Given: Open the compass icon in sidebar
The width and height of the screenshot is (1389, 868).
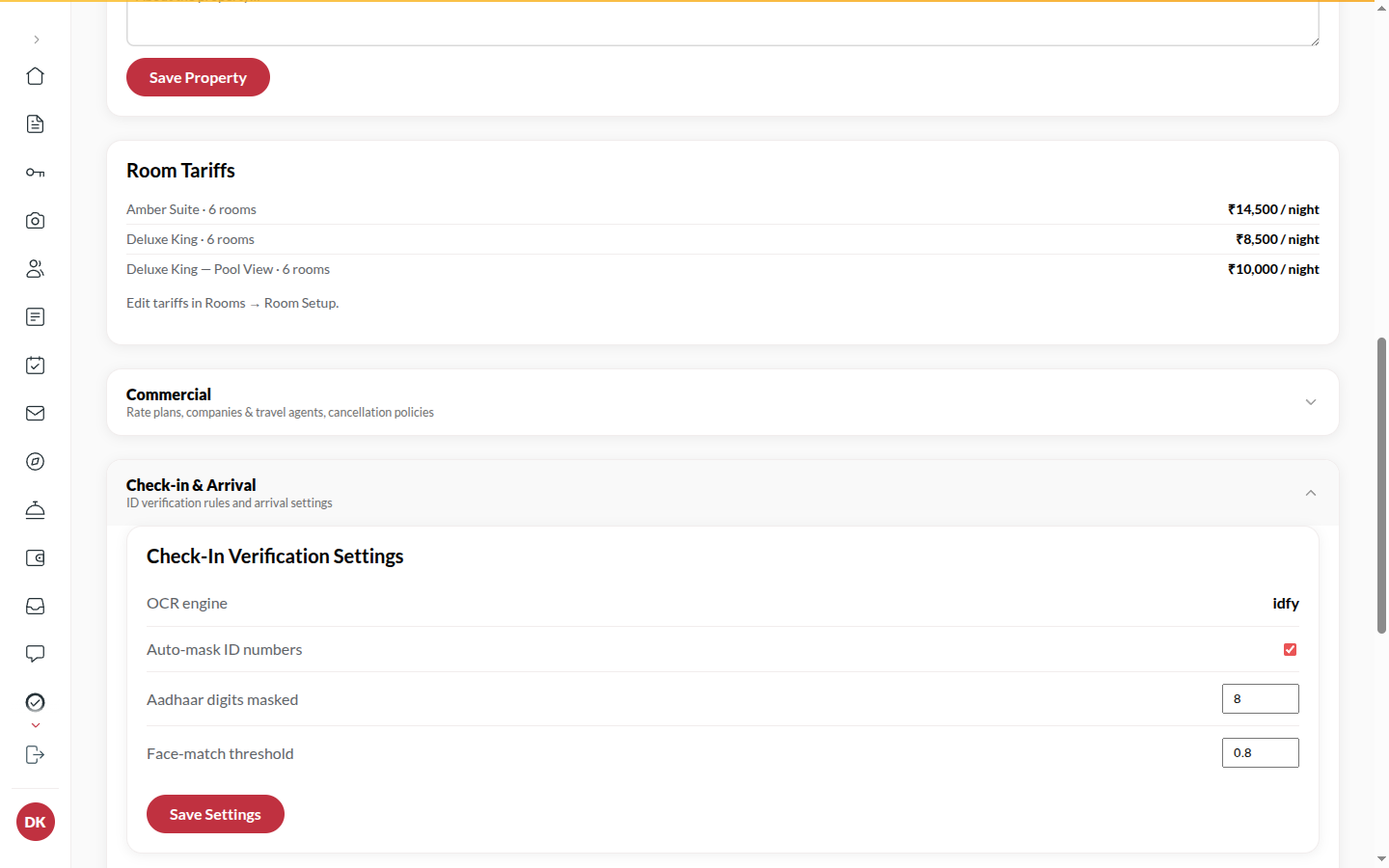Looking at the screenshot, I should click(x=36, y=462).
